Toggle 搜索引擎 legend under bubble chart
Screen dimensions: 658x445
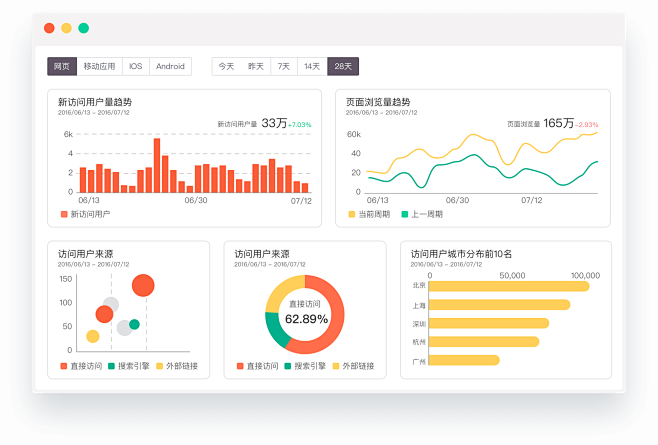[x=129, y=366]
